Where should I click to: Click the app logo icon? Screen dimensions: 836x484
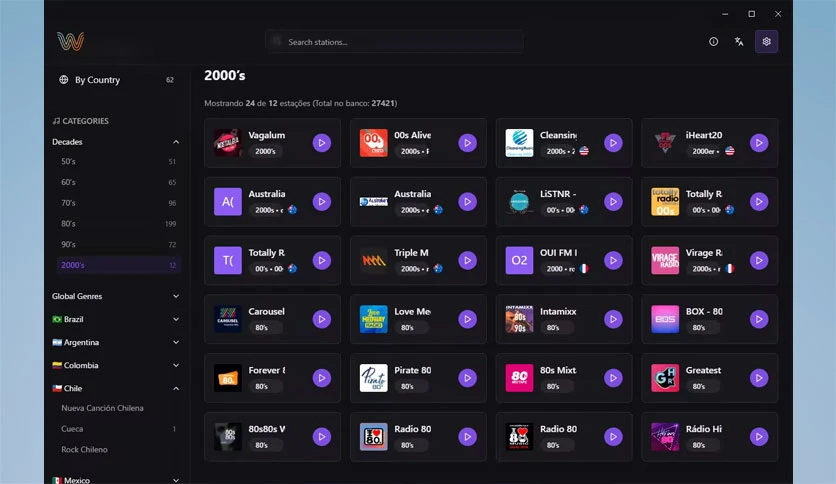click(70, 41)
